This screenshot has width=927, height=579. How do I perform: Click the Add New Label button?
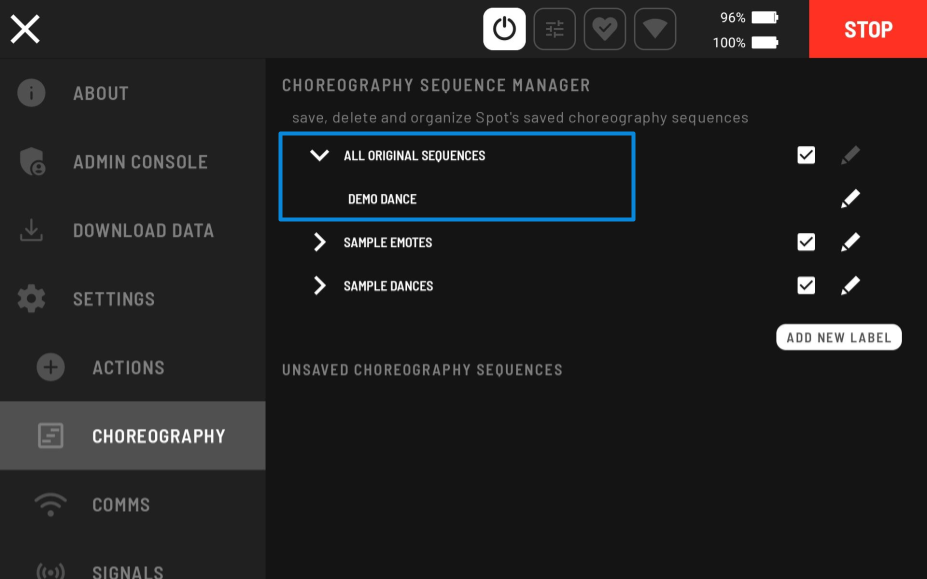[838, 337]
